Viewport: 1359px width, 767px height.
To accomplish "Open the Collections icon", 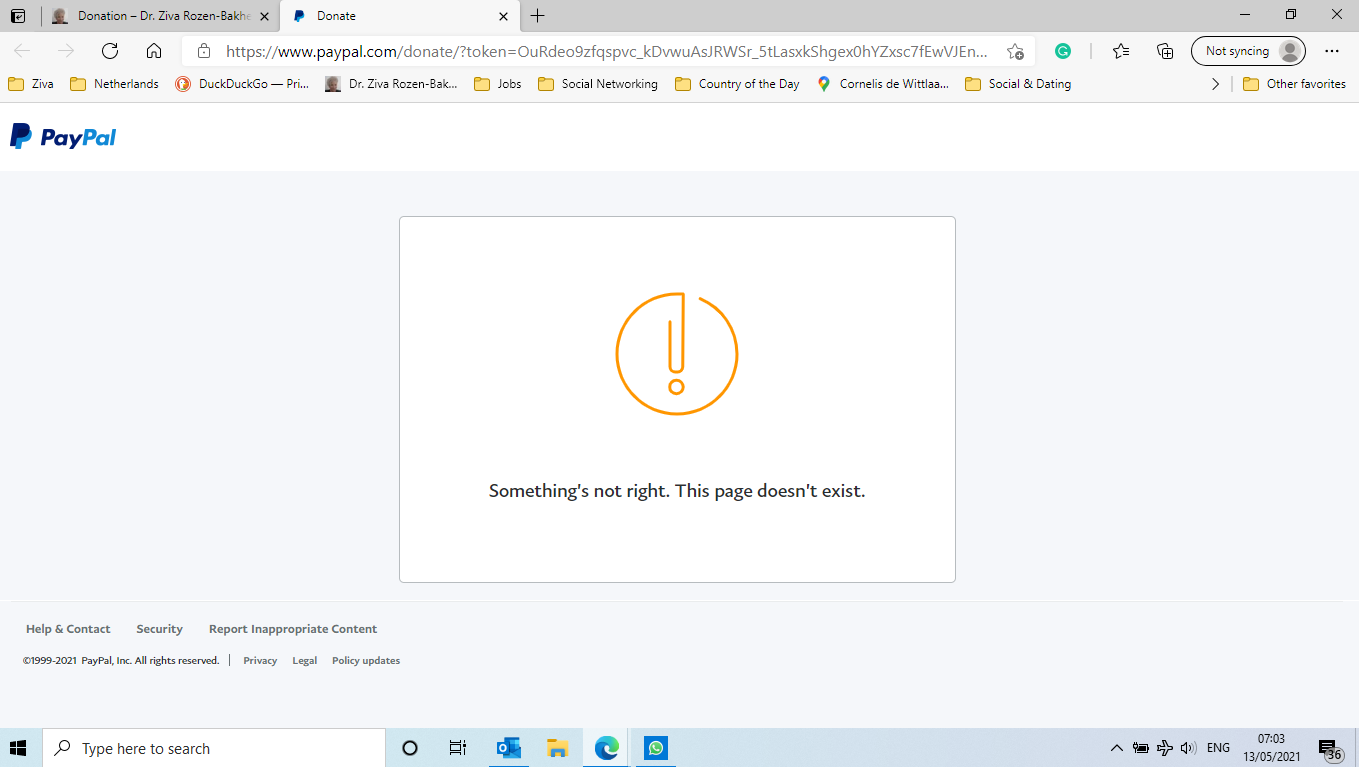I will point(1165,51).
